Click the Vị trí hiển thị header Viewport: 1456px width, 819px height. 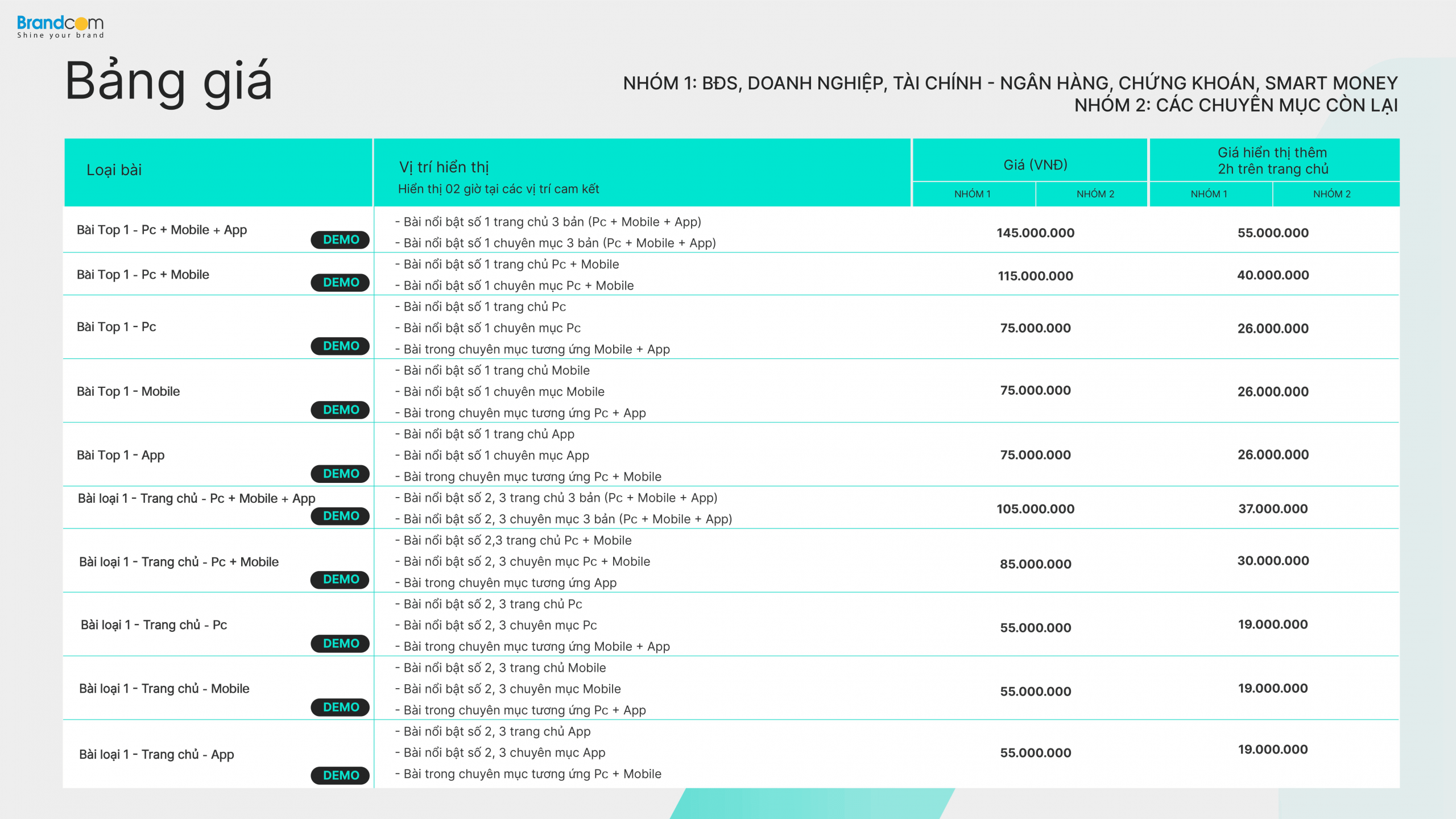pyautogui.click(x=444, y=167)
